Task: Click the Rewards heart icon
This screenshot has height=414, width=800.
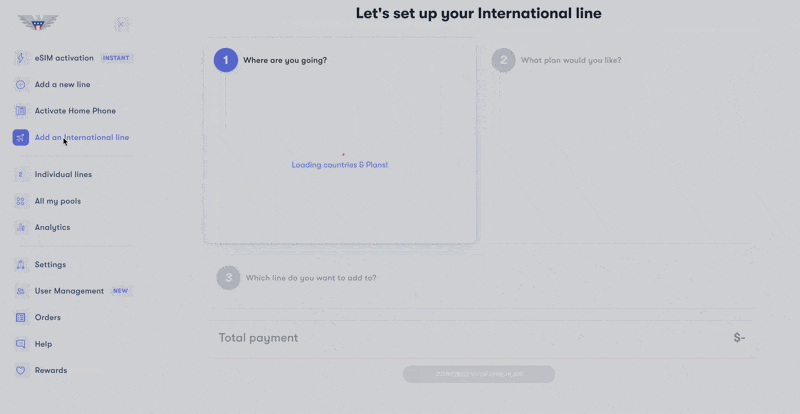Action: click(x=20, y=371)
